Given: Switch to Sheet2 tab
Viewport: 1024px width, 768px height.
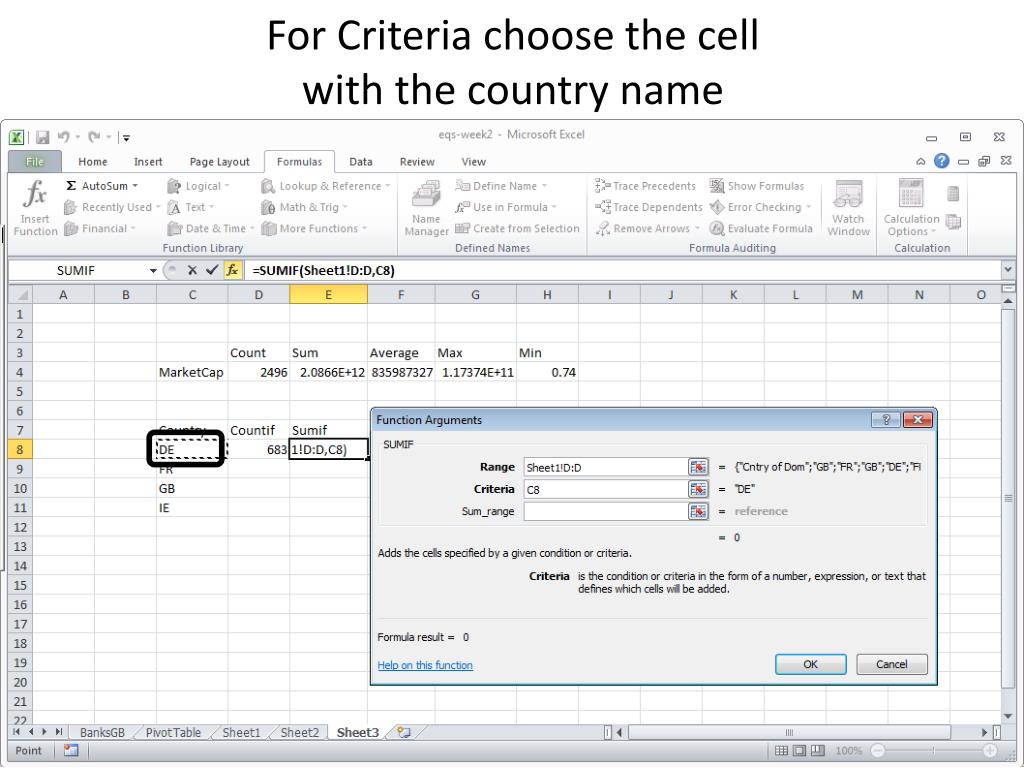Looking at the screenshot, I should pos(300,733).
